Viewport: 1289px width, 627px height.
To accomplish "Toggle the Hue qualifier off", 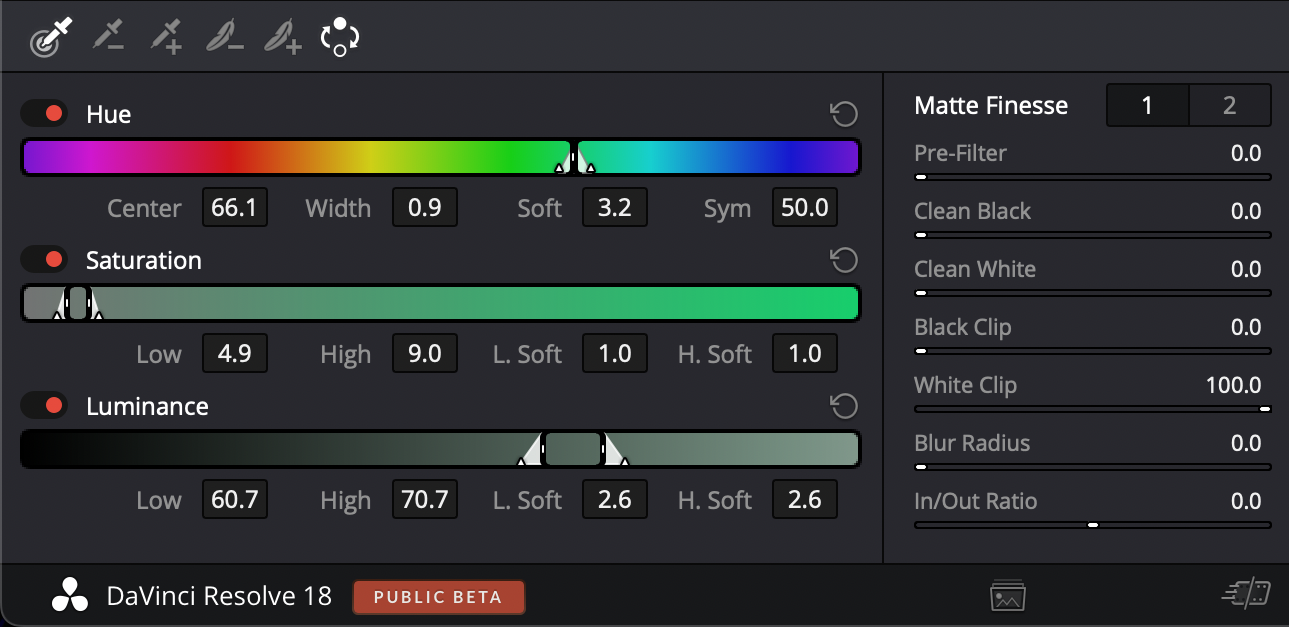I will click(x=44, y=114).
